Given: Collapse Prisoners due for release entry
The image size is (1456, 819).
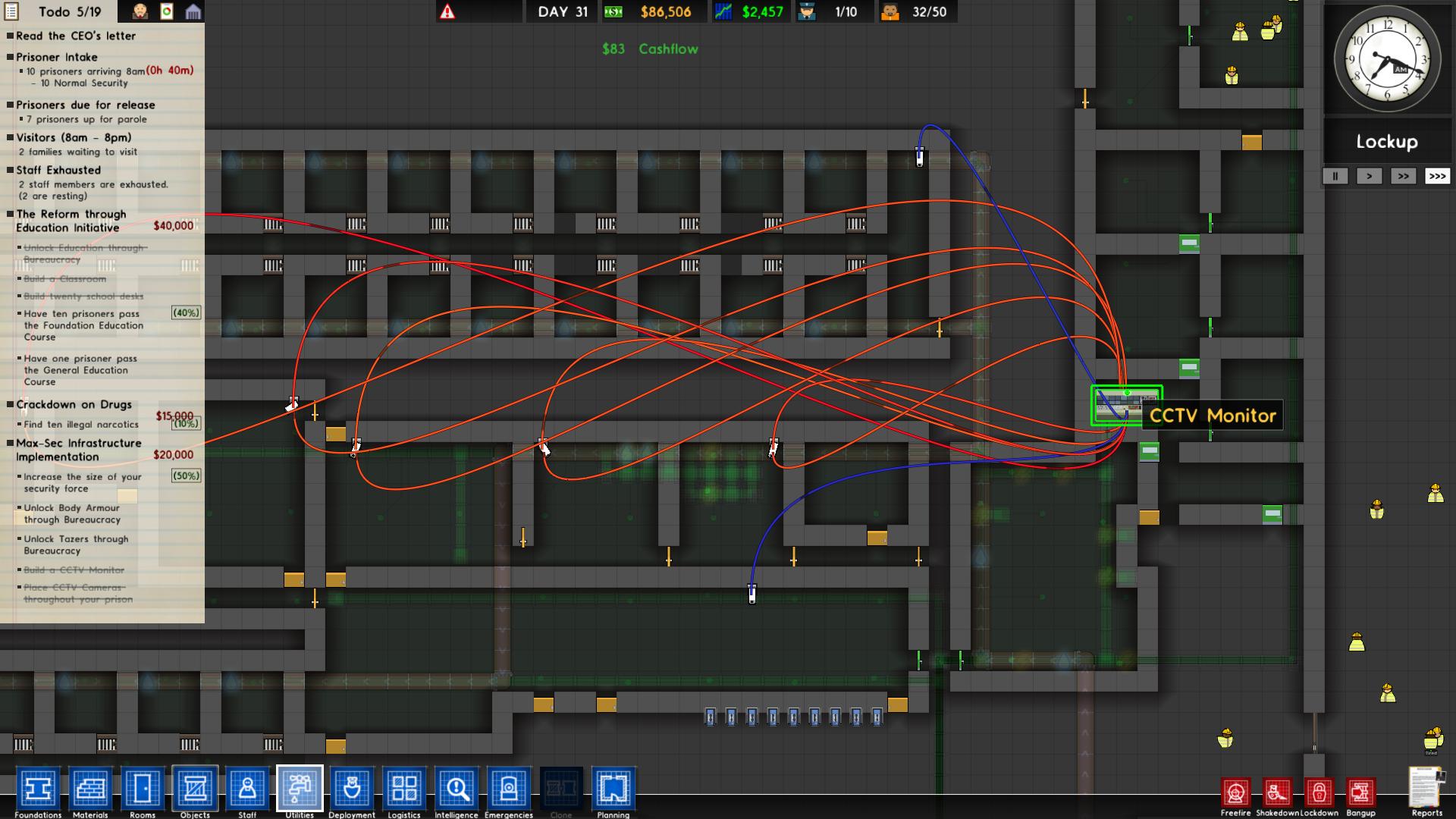Looking at the screenshot, I should (85, 105).
